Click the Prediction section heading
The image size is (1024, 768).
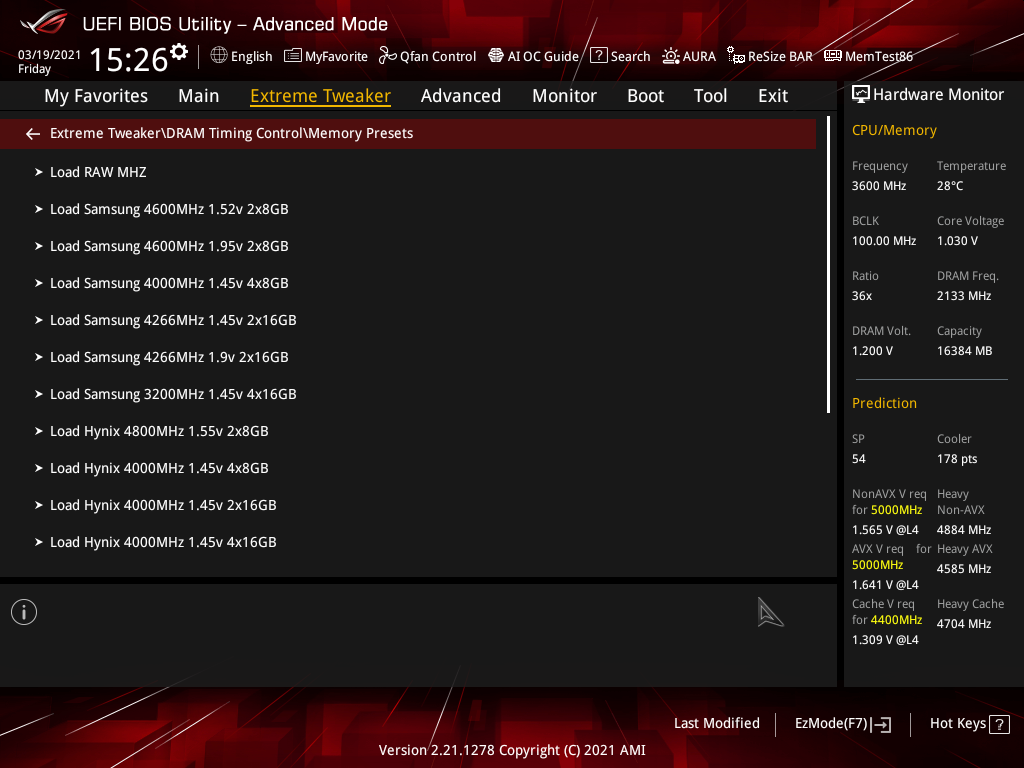click(884, 403)
